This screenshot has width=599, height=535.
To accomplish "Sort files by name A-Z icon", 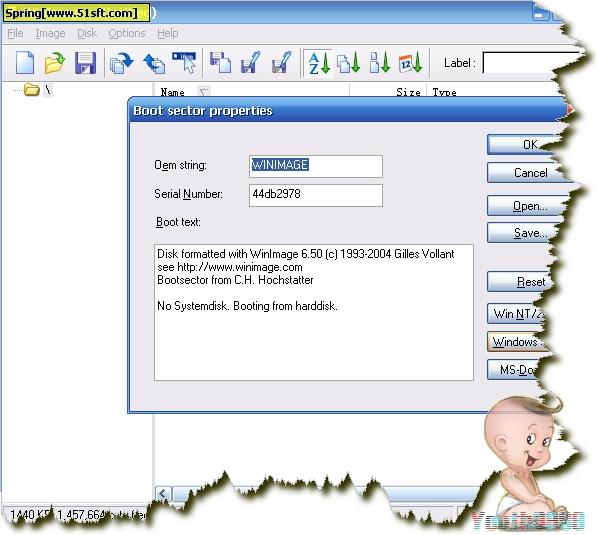I will [x=319, y=63].
